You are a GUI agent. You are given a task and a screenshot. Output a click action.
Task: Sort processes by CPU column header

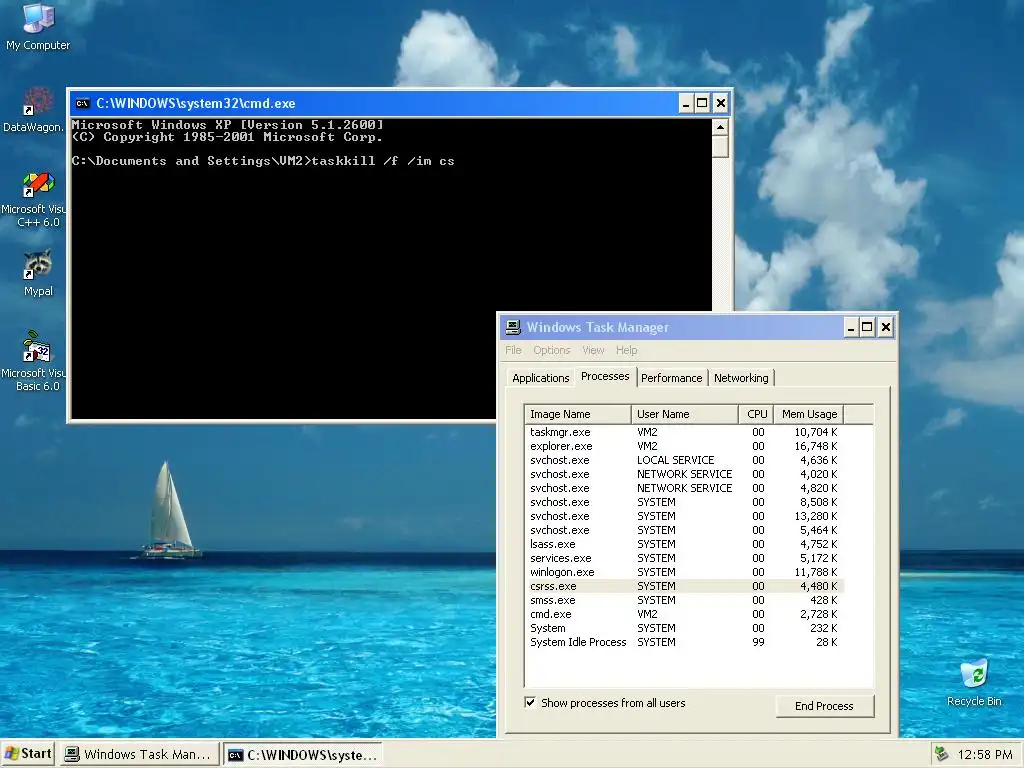[756, 414]
